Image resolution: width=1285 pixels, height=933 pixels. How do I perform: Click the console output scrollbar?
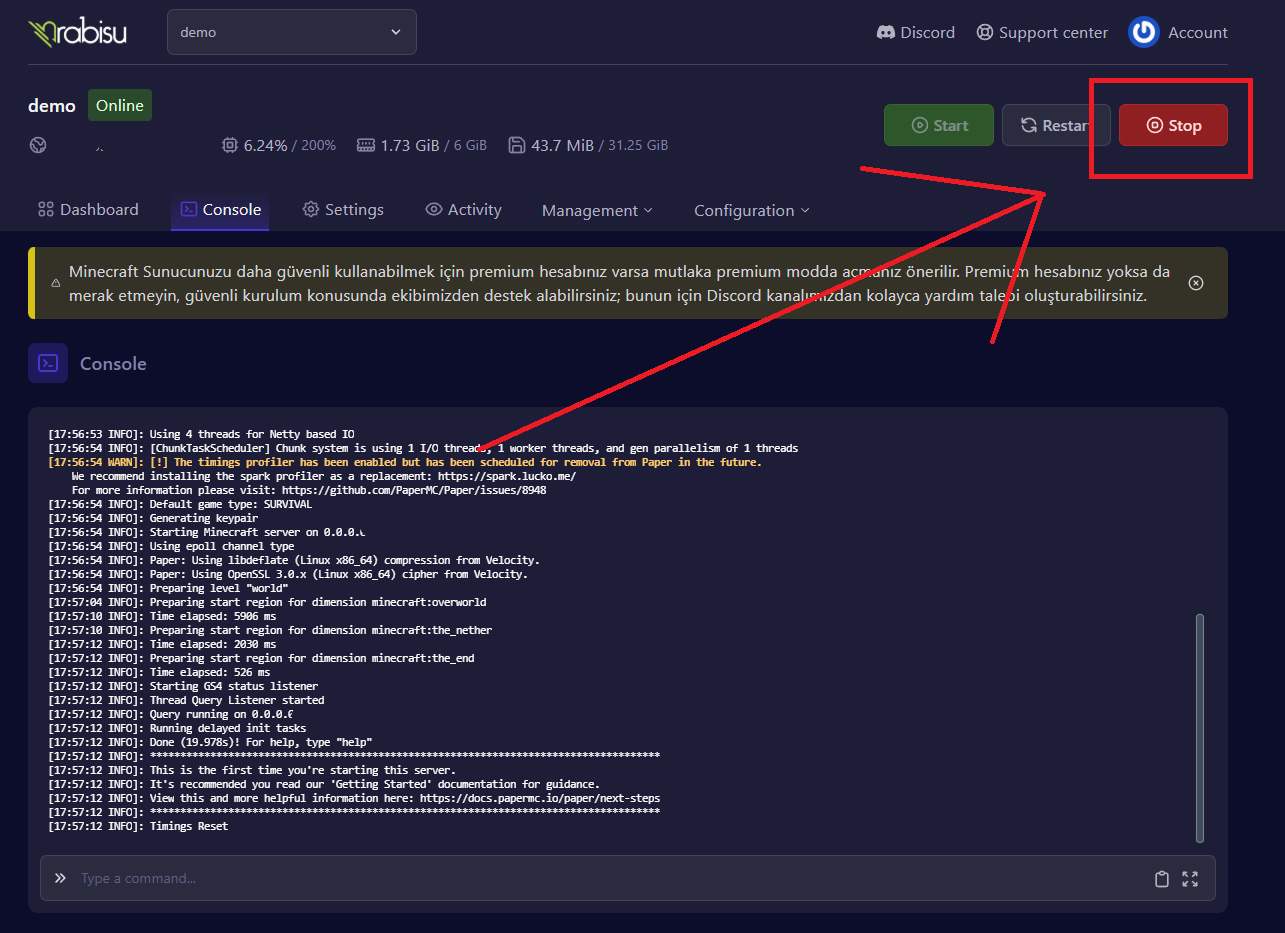click(x=1200, y=728)
